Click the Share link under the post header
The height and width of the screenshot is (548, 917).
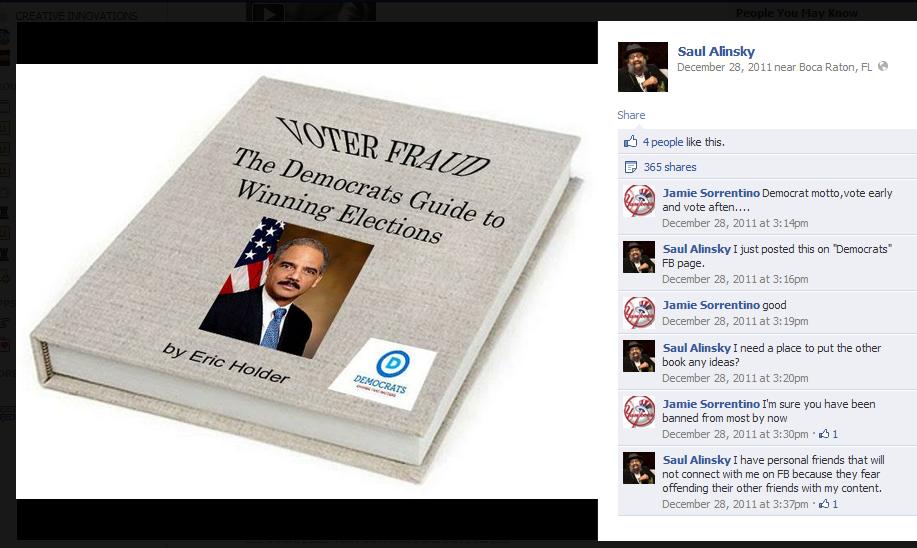pos(631,115)
